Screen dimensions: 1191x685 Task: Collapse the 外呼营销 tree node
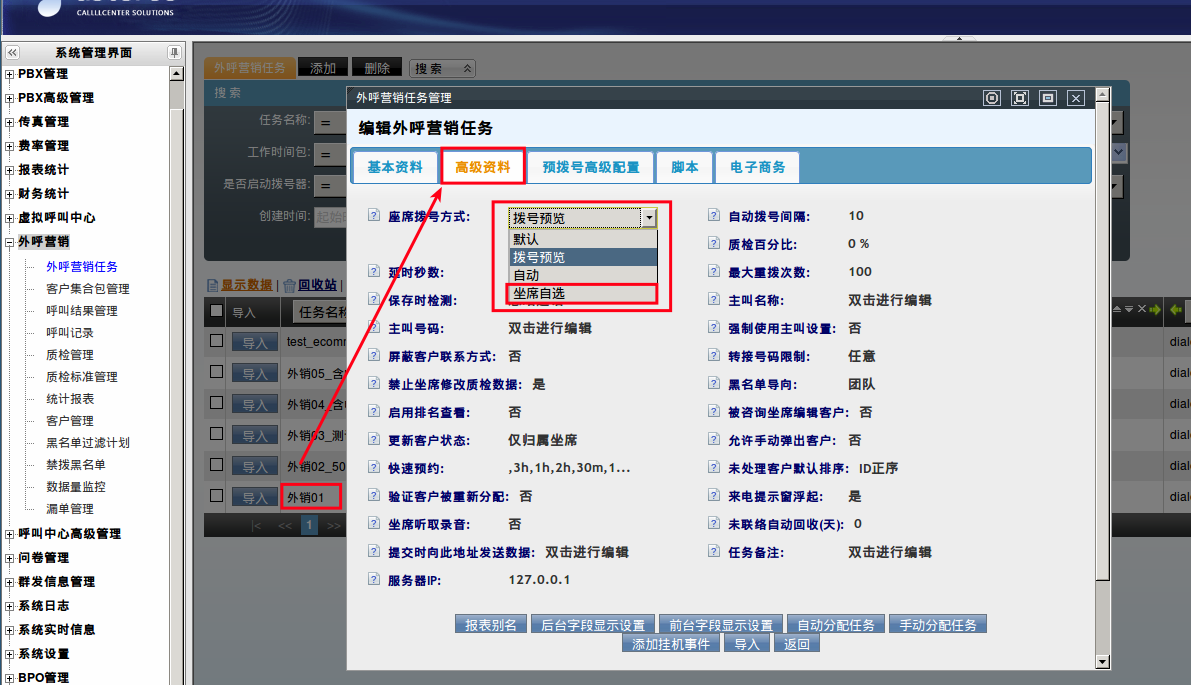coord(10,242)
